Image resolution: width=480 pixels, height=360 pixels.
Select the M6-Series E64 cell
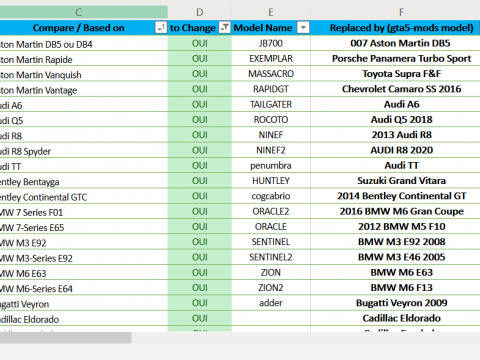(x=84, y=288)
